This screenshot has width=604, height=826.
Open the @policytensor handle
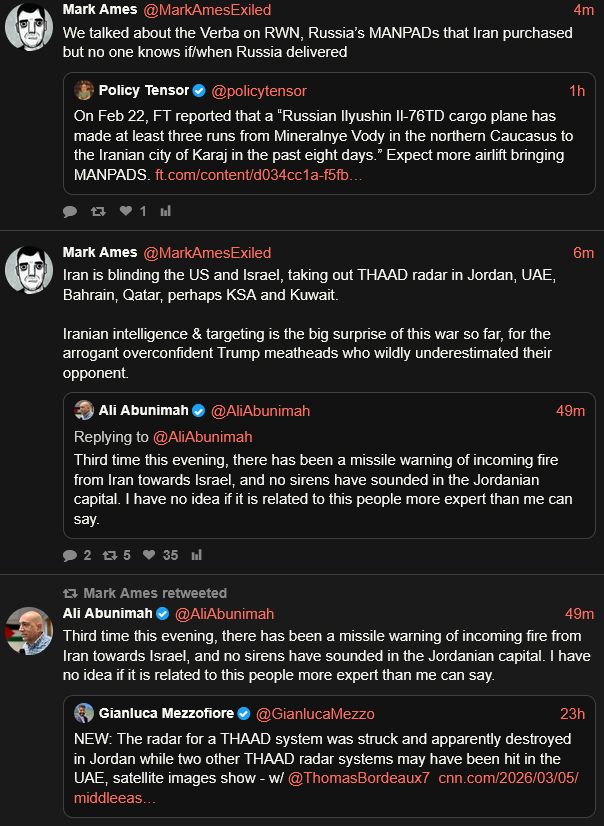[259, 91]
